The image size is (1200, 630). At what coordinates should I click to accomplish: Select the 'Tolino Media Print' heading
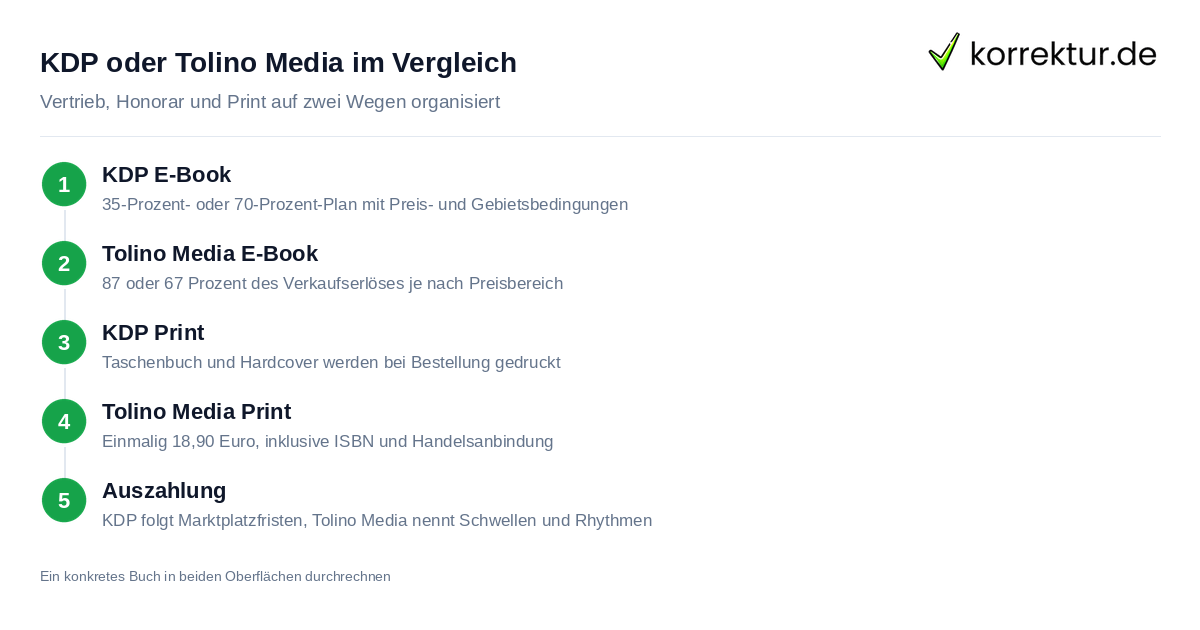(196, 412)
